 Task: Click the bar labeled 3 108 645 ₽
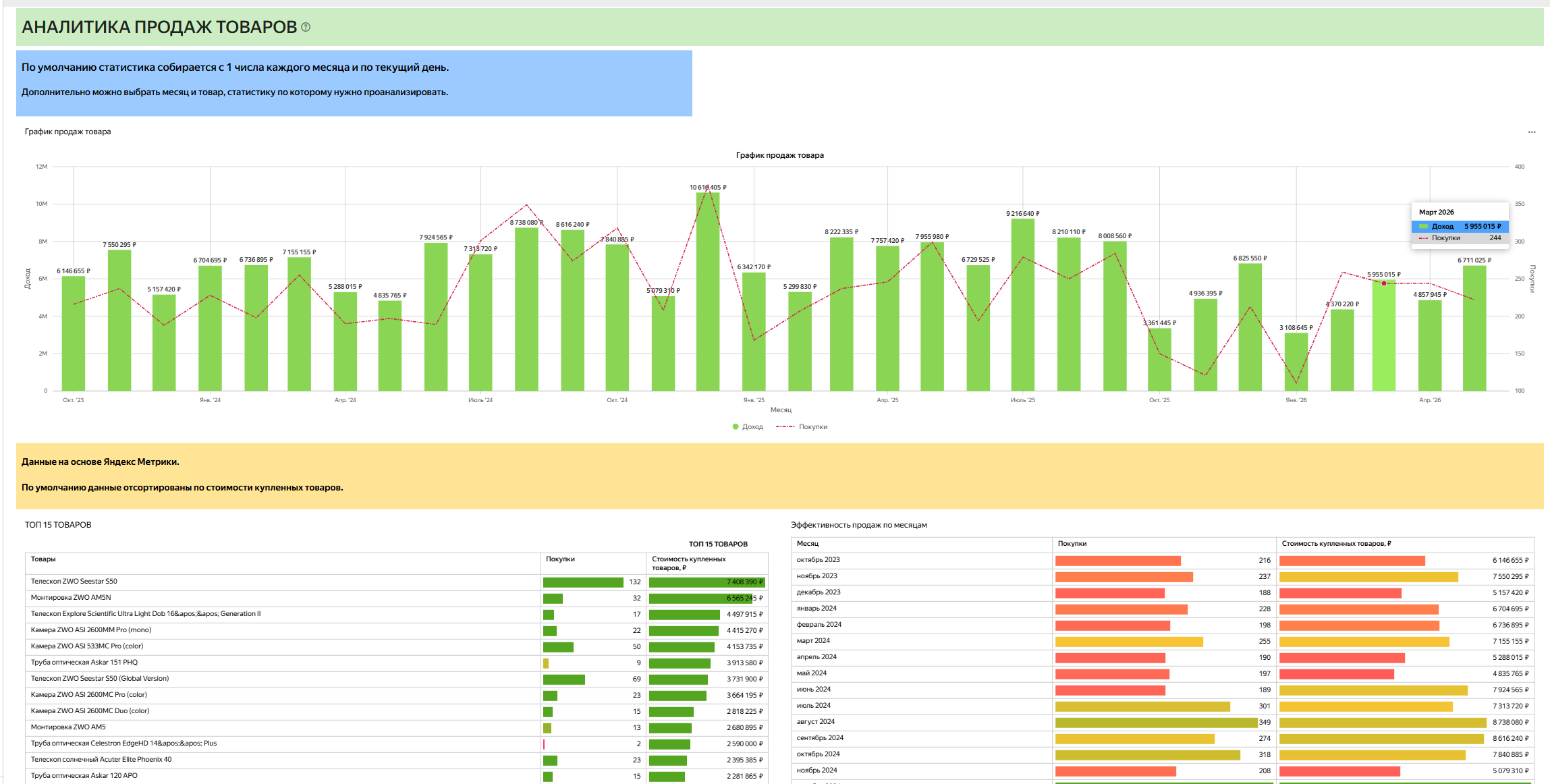coord(1296,362)
